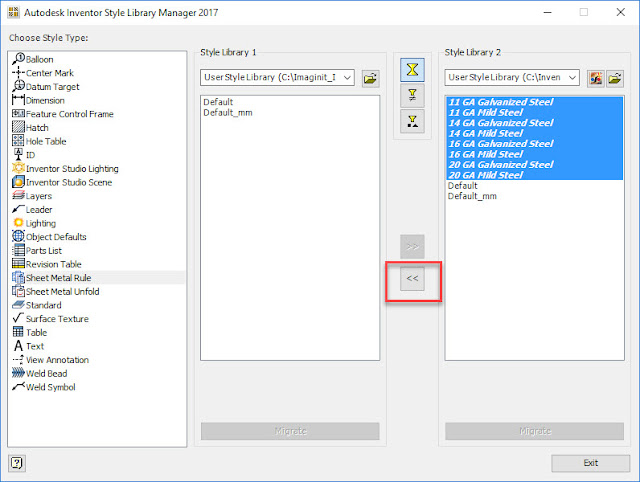The width and height of the screenshot is (640, 482).
Task: Select the Object Defaults style type
Action: (49, 237)
